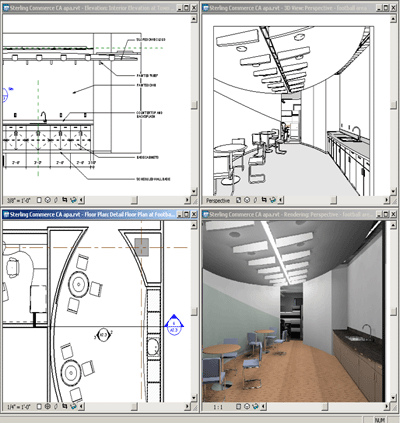Click Revit icon on Elevation window title bar

click(x=6, y=8)
